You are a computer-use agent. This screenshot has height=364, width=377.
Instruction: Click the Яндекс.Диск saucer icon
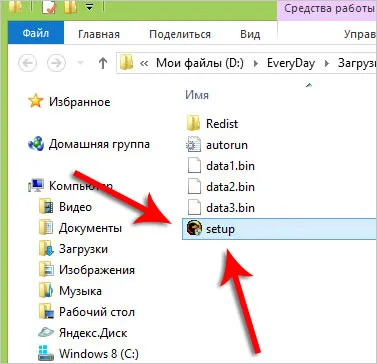(x=46, y=333)
